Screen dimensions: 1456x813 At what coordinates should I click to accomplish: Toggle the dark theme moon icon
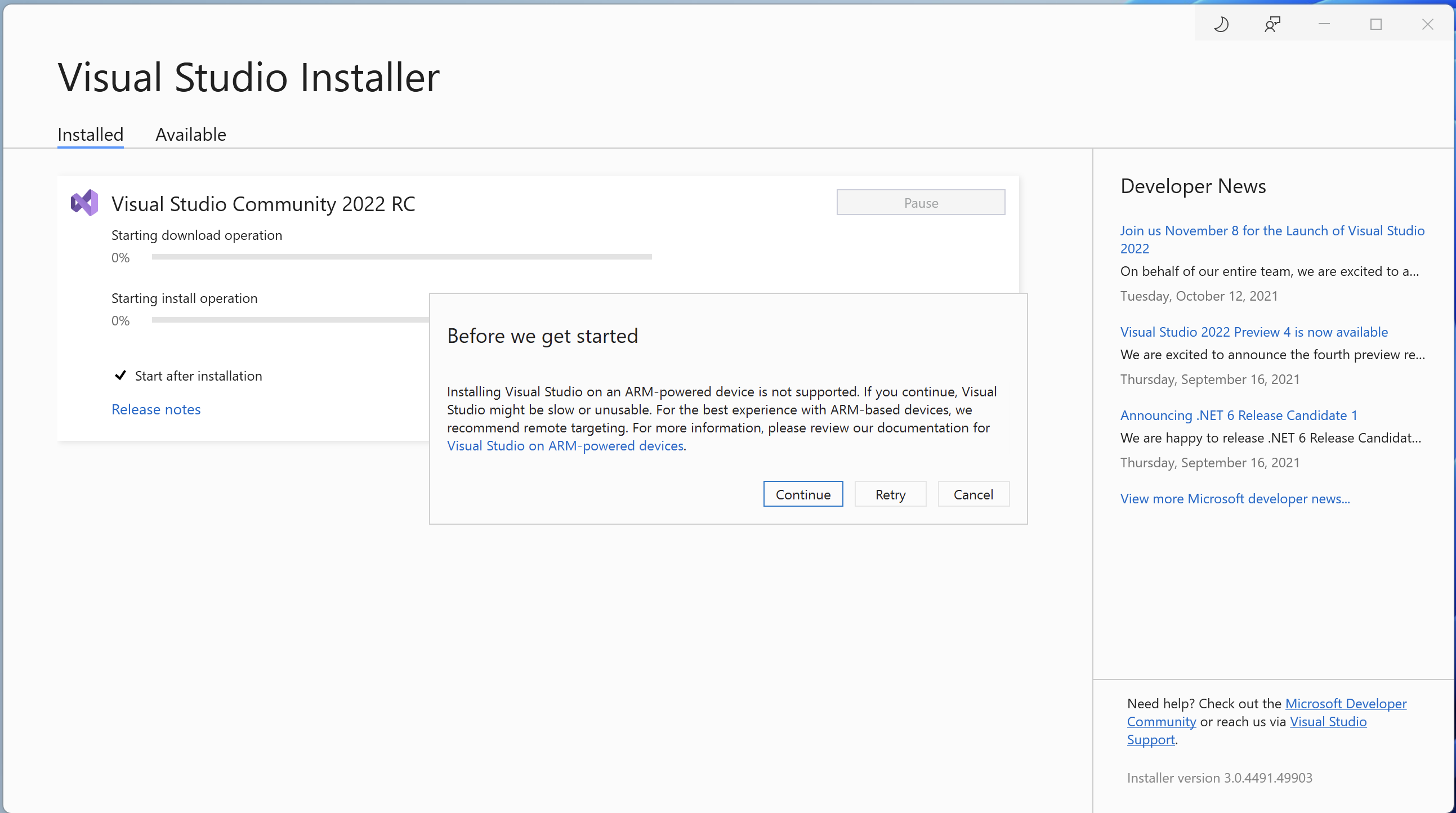point(1221,24)
